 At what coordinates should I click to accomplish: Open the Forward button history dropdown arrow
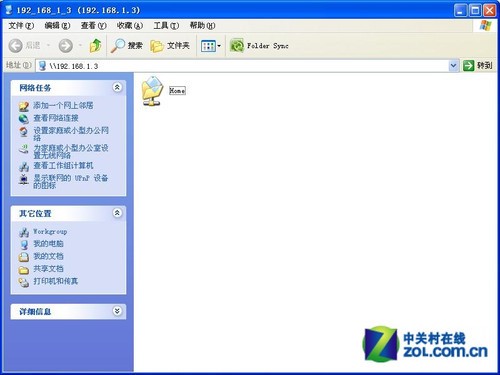(80, 45)
